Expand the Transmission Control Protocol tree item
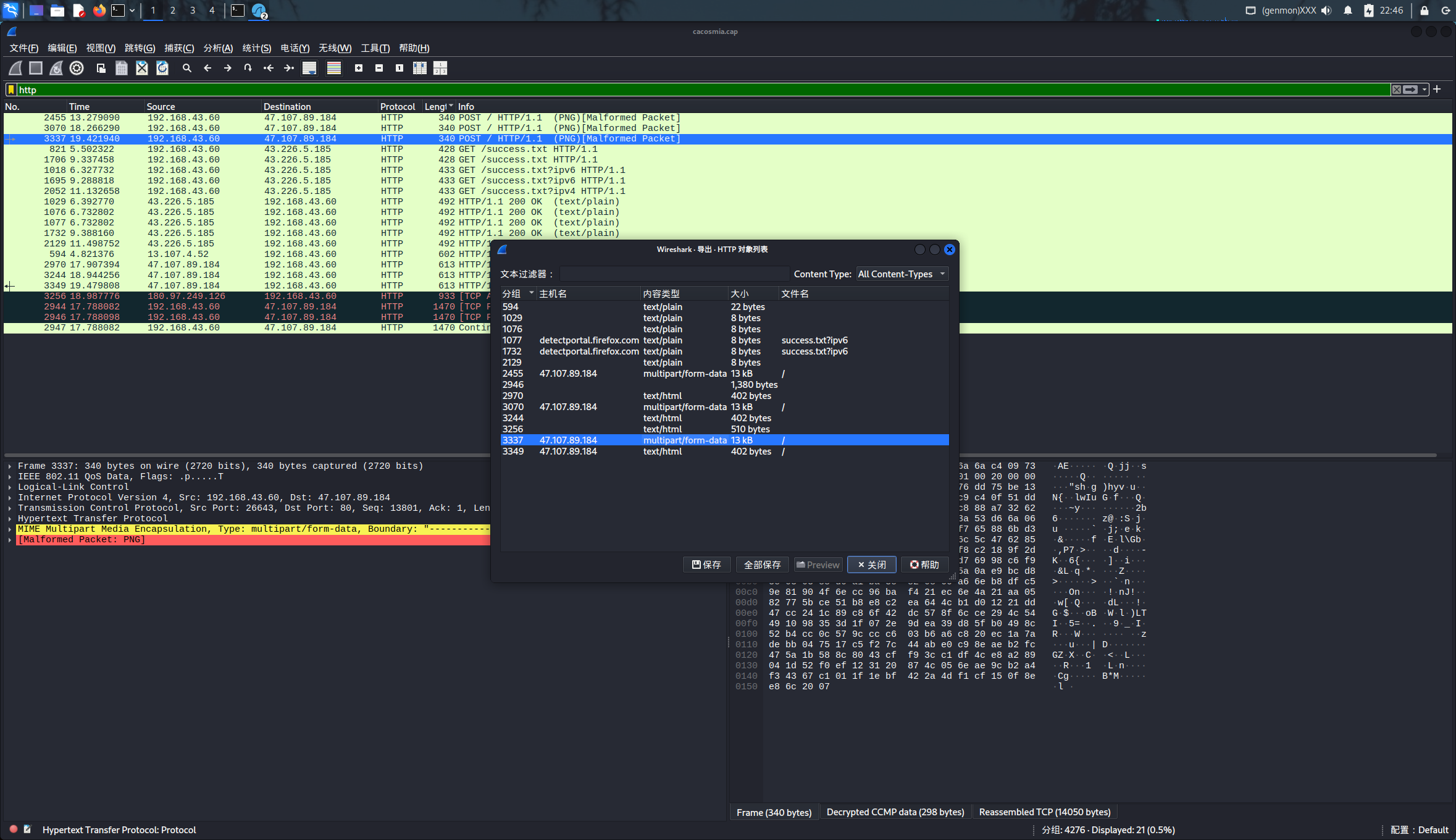The width and height of the screenshot is (1456, 840). click(x=10, y=508)
